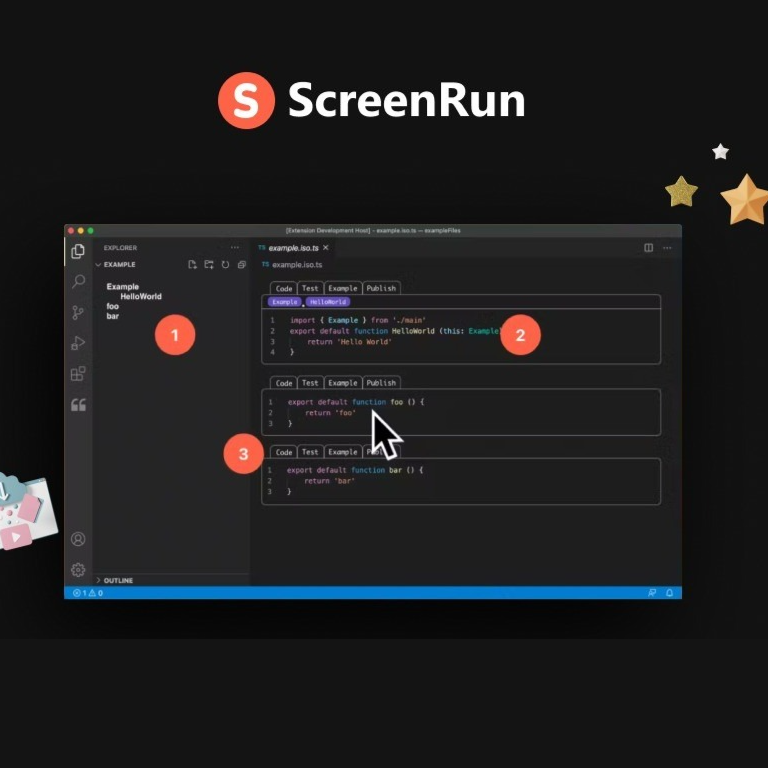Collapse all folders in Explorer
The height and width of the screenshot is (768, 768).
pyautogui.click(x=241, y=264)
